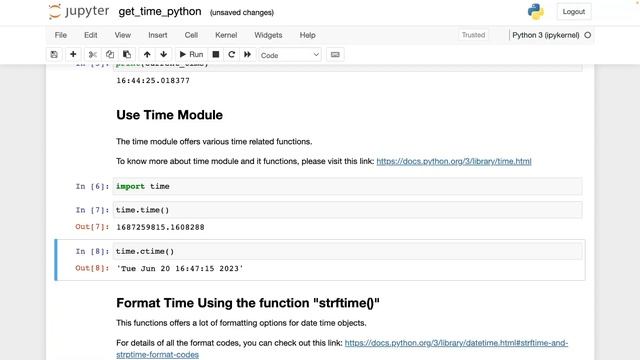Select output text 16:44:25.018377
The width and height of the screenshot is (640, 360).
(x=153, y=81)
